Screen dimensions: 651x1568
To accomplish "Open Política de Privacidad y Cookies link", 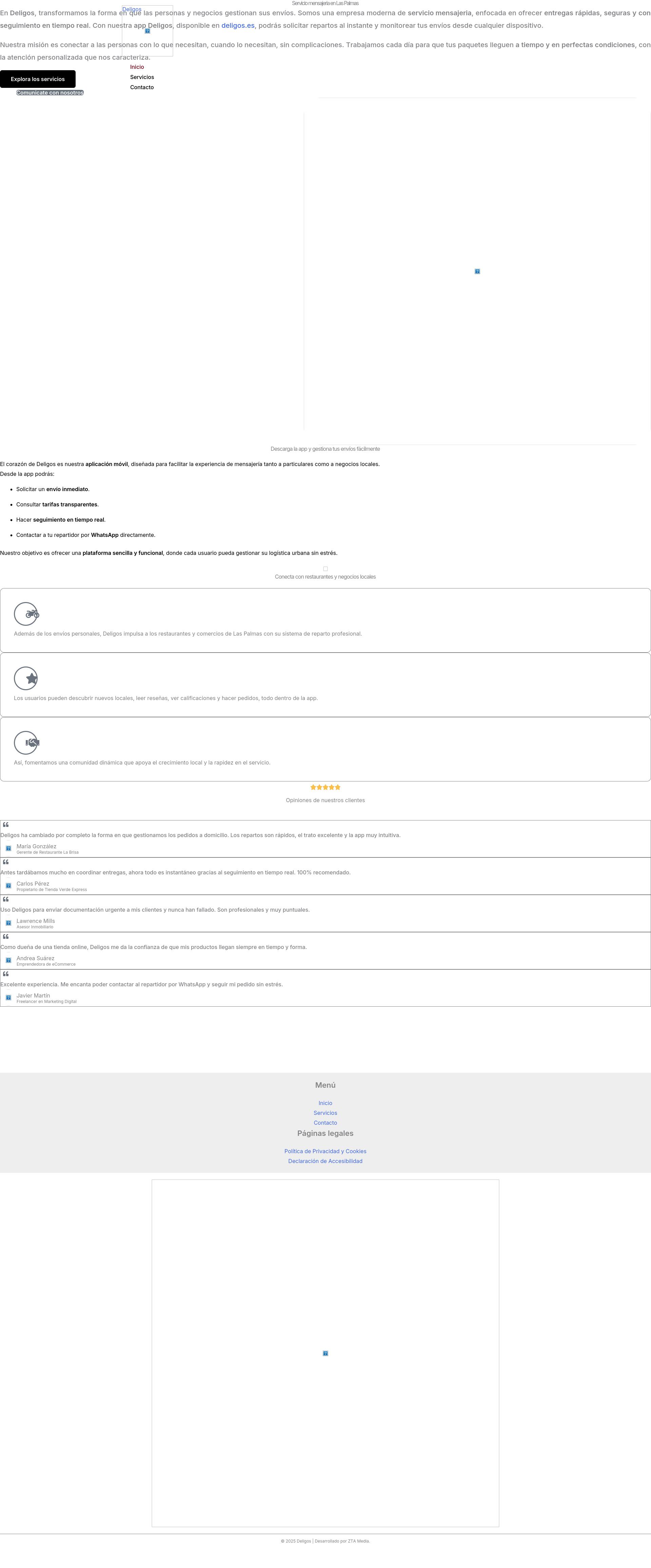I will click(x=325, y=1151).
